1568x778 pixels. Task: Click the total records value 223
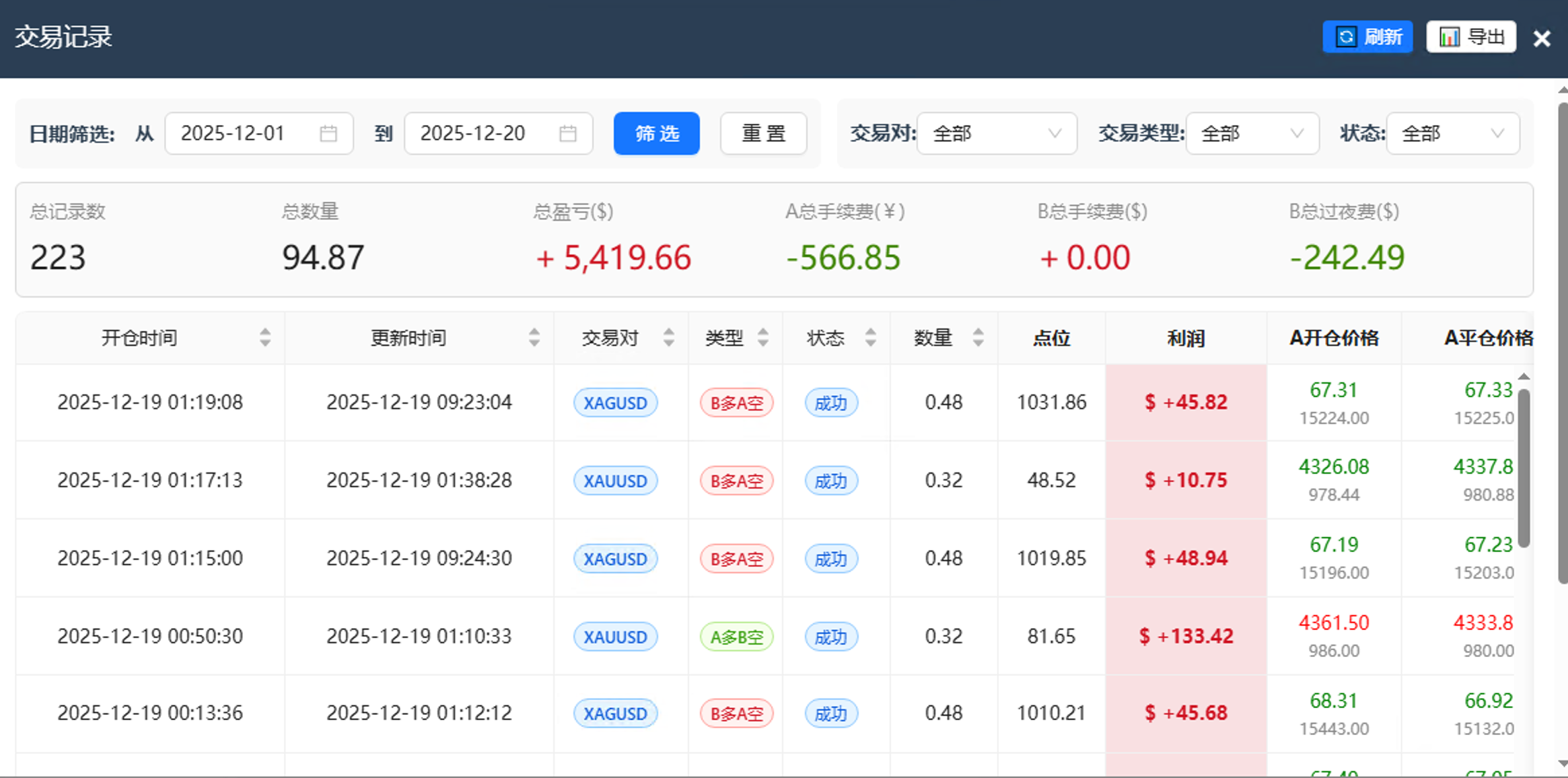(58, 258)
